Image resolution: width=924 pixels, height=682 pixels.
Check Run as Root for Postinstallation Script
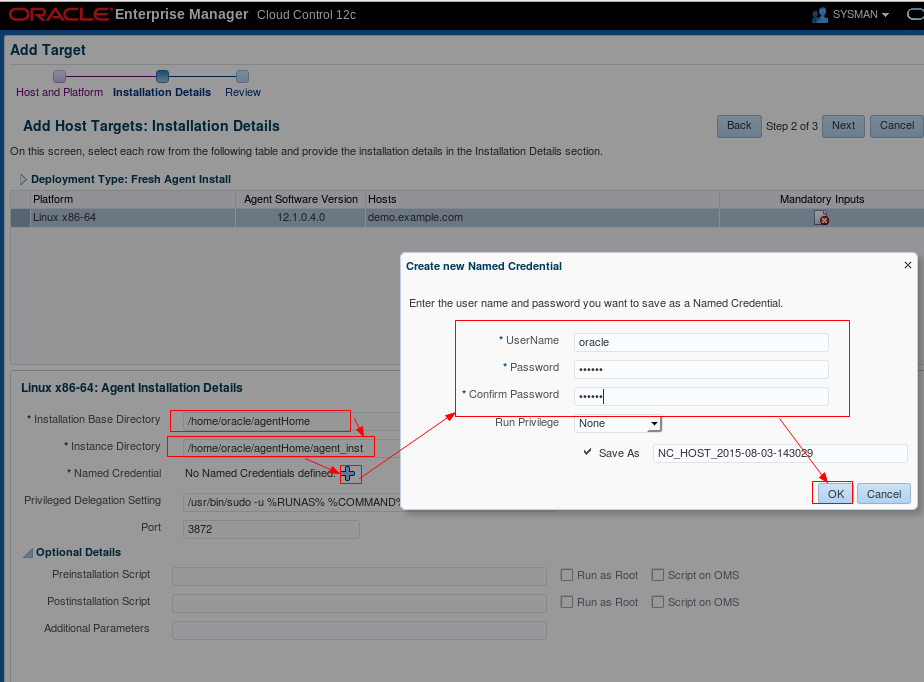tap(567, 602)
